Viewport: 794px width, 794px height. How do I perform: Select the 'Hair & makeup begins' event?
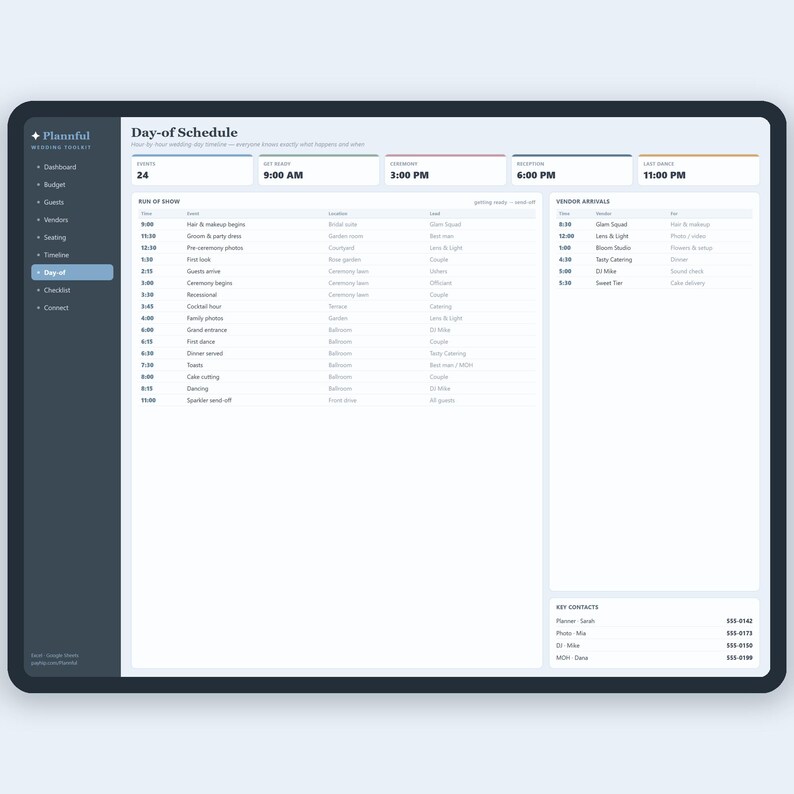click(337, 224)
